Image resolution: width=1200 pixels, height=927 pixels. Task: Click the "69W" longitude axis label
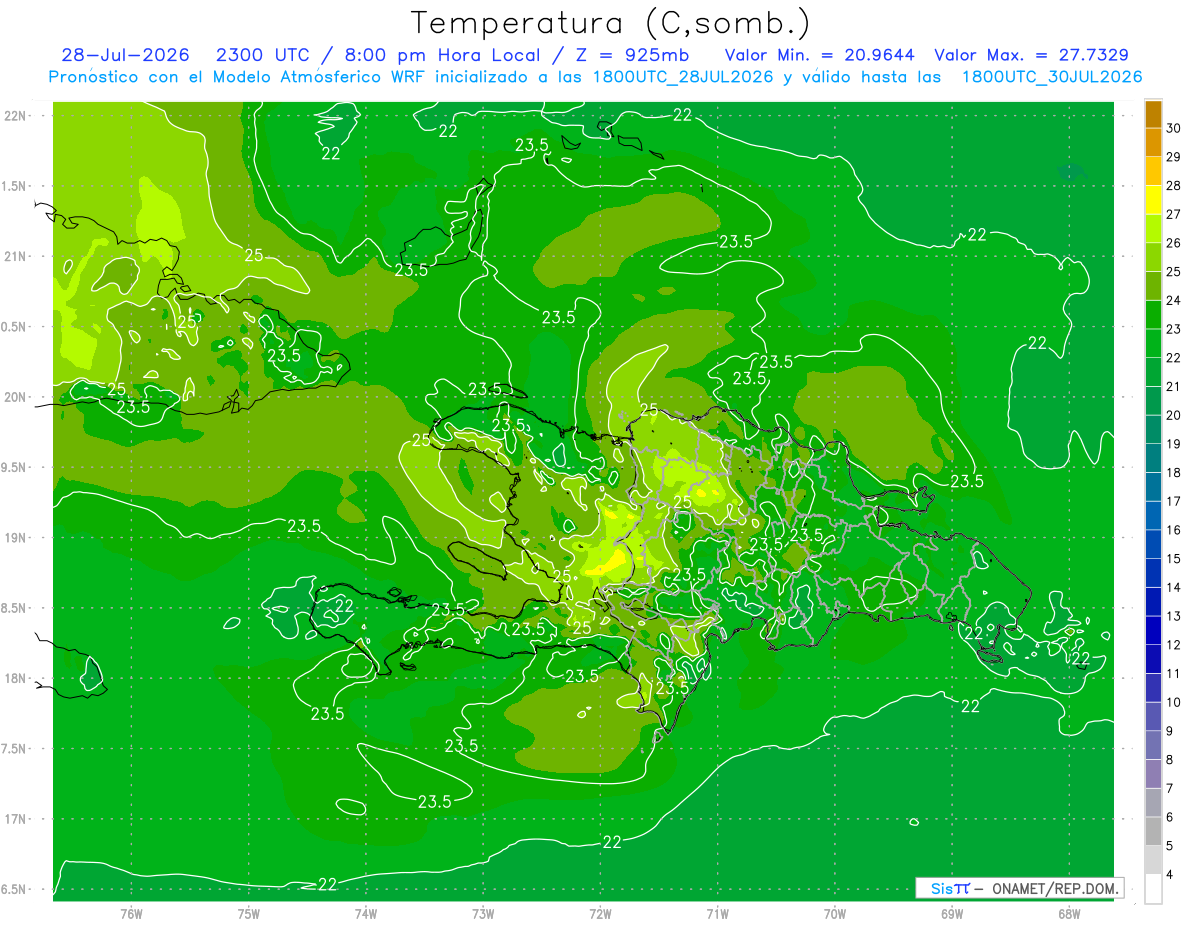pos(952,914)
